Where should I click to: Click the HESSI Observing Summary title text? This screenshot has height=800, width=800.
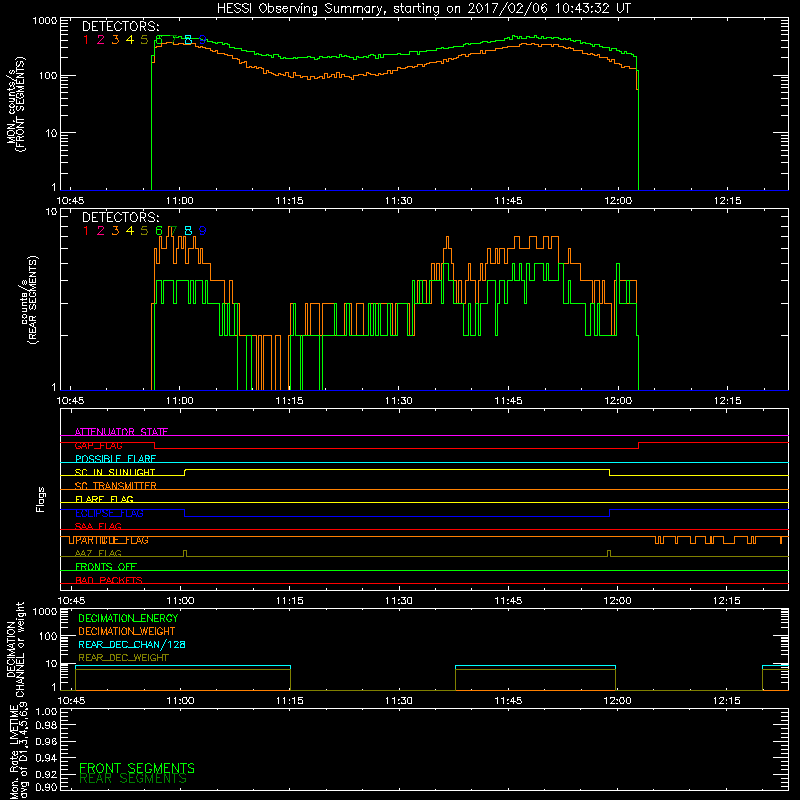(423, 9)
